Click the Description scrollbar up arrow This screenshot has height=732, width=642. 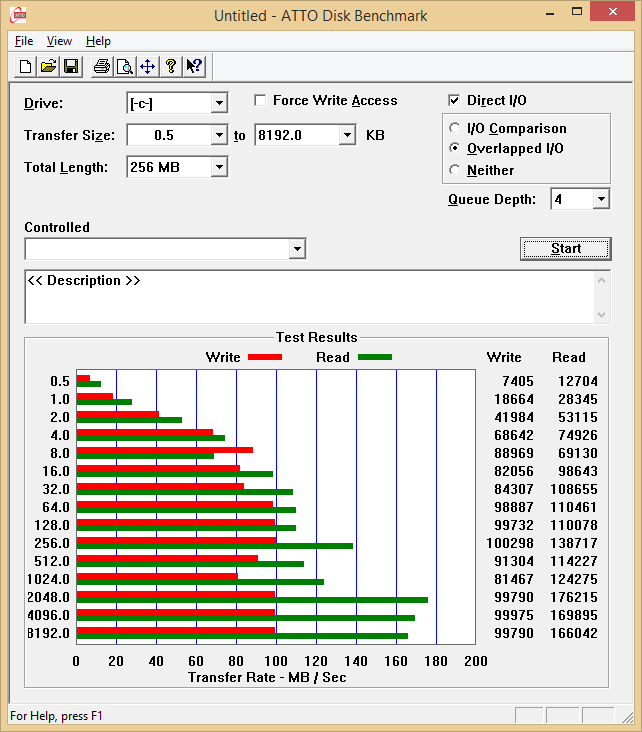(601, 280)
